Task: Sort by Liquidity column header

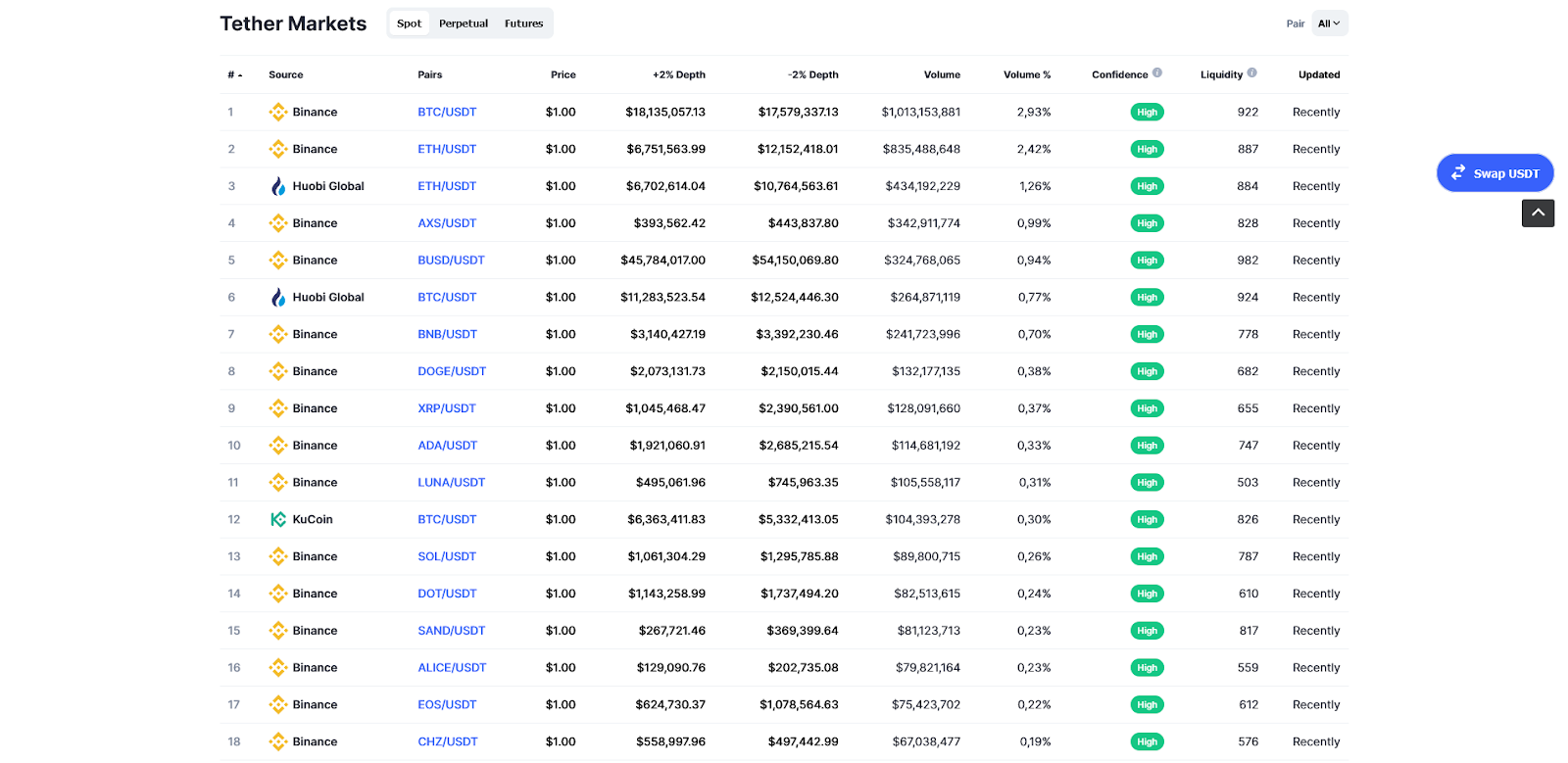Action: (1221, 74)
